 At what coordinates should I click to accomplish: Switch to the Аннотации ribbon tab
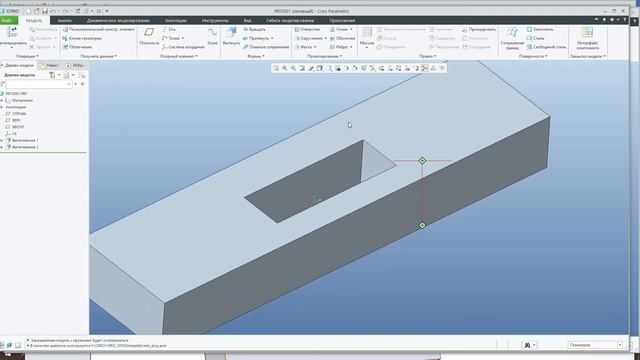click(x=176, y=20)
